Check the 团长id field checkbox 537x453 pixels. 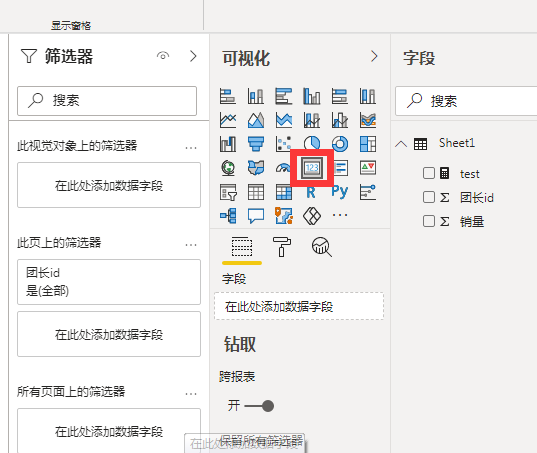coord(429,197)
